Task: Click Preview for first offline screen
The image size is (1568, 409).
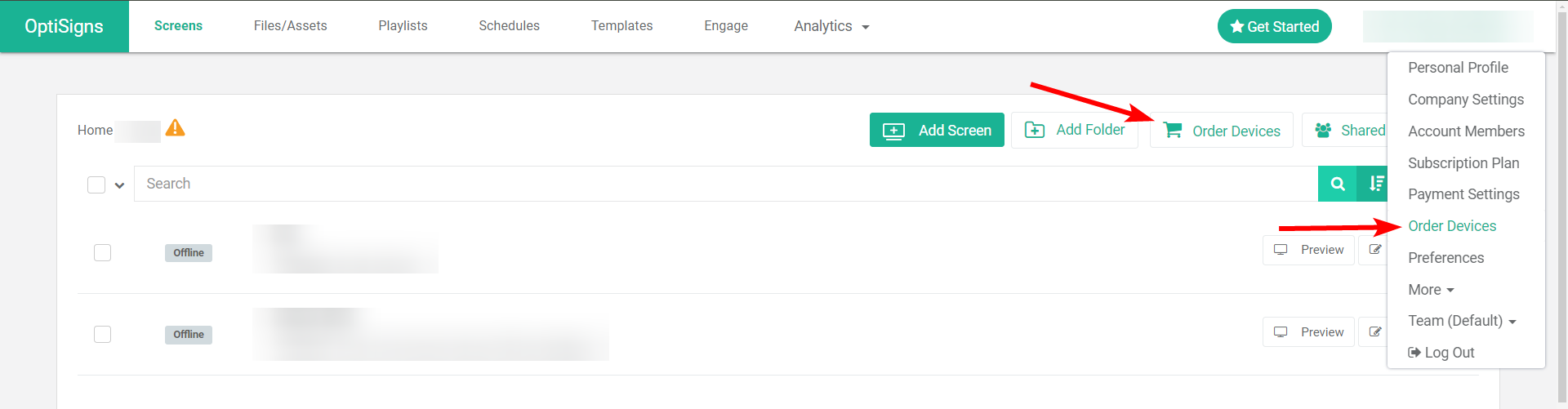Action: click(x=1308, y=250)
